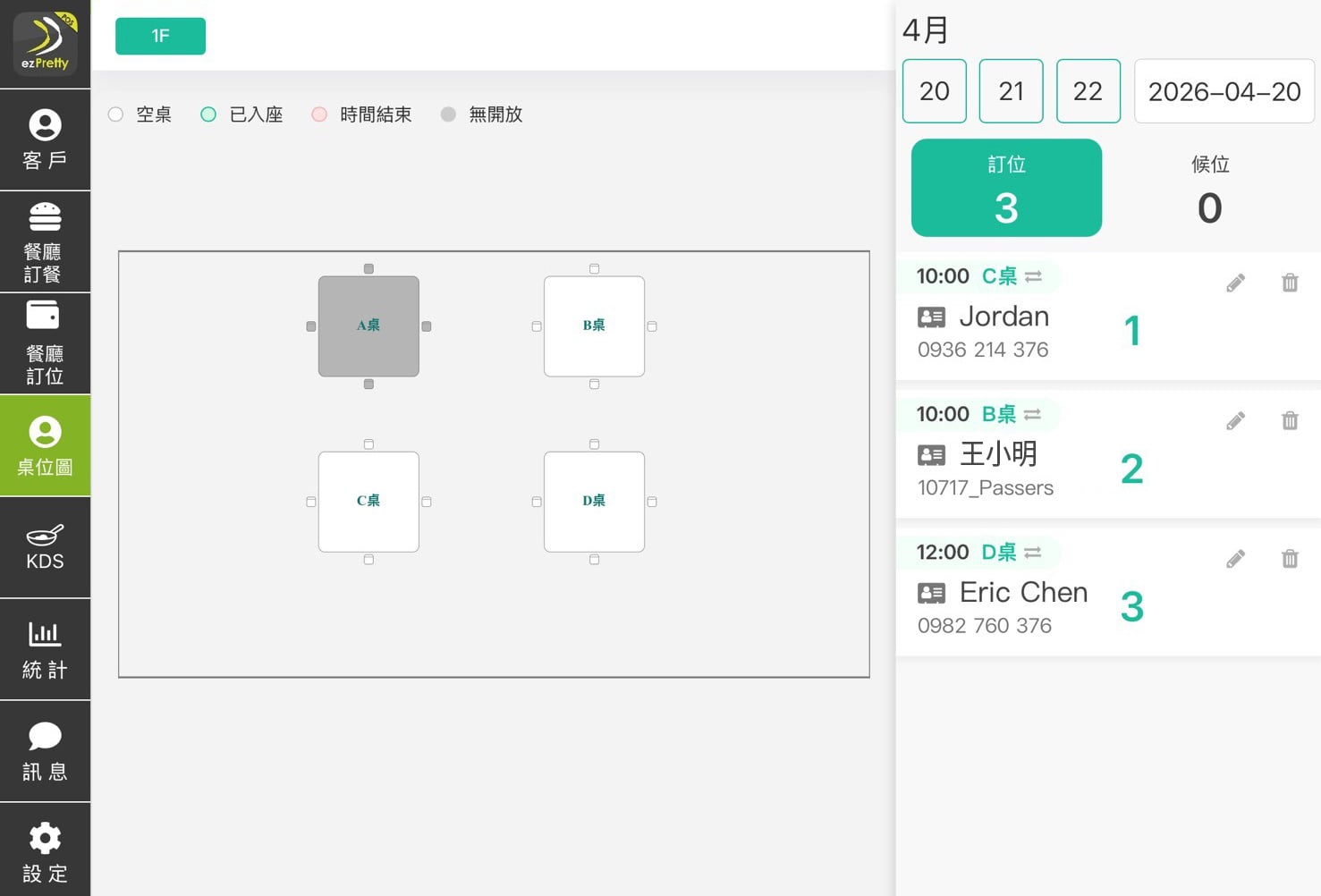
Task: Choose date 21 in the date selector
Action: (x=1011, y=91)
